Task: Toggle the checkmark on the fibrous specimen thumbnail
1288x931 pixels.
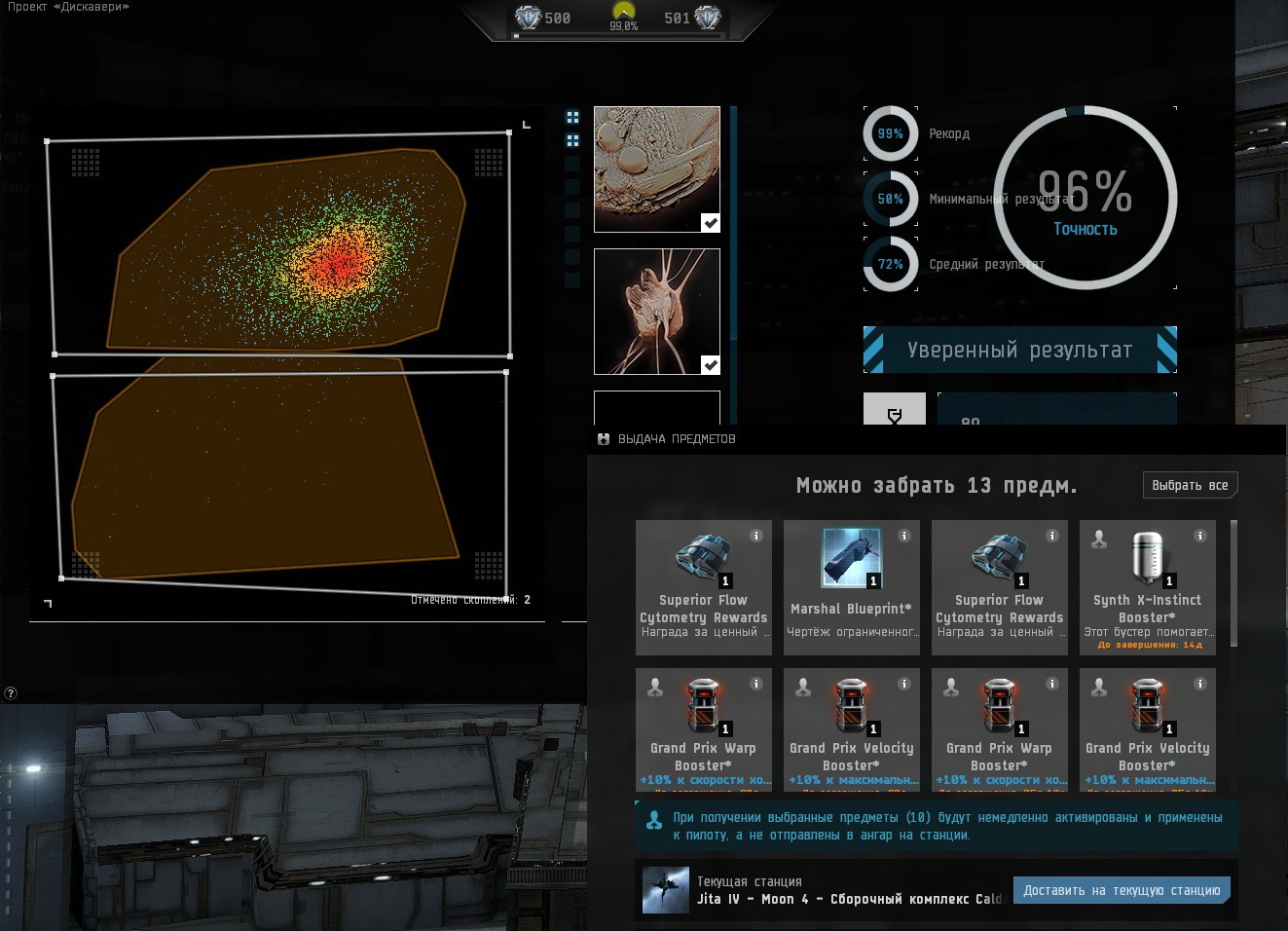Action: pos(711,365)
